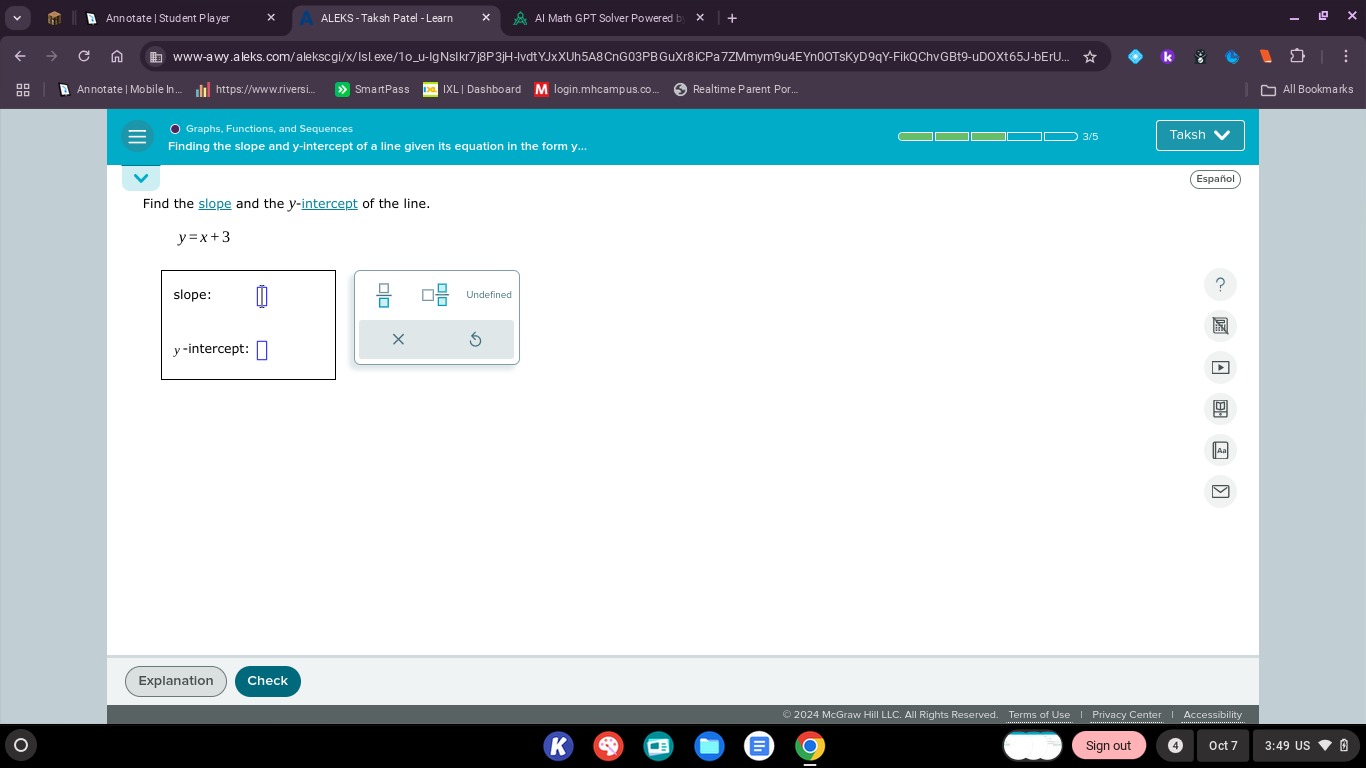Bookmark this page with star icon

click(x=1090, y=57)
